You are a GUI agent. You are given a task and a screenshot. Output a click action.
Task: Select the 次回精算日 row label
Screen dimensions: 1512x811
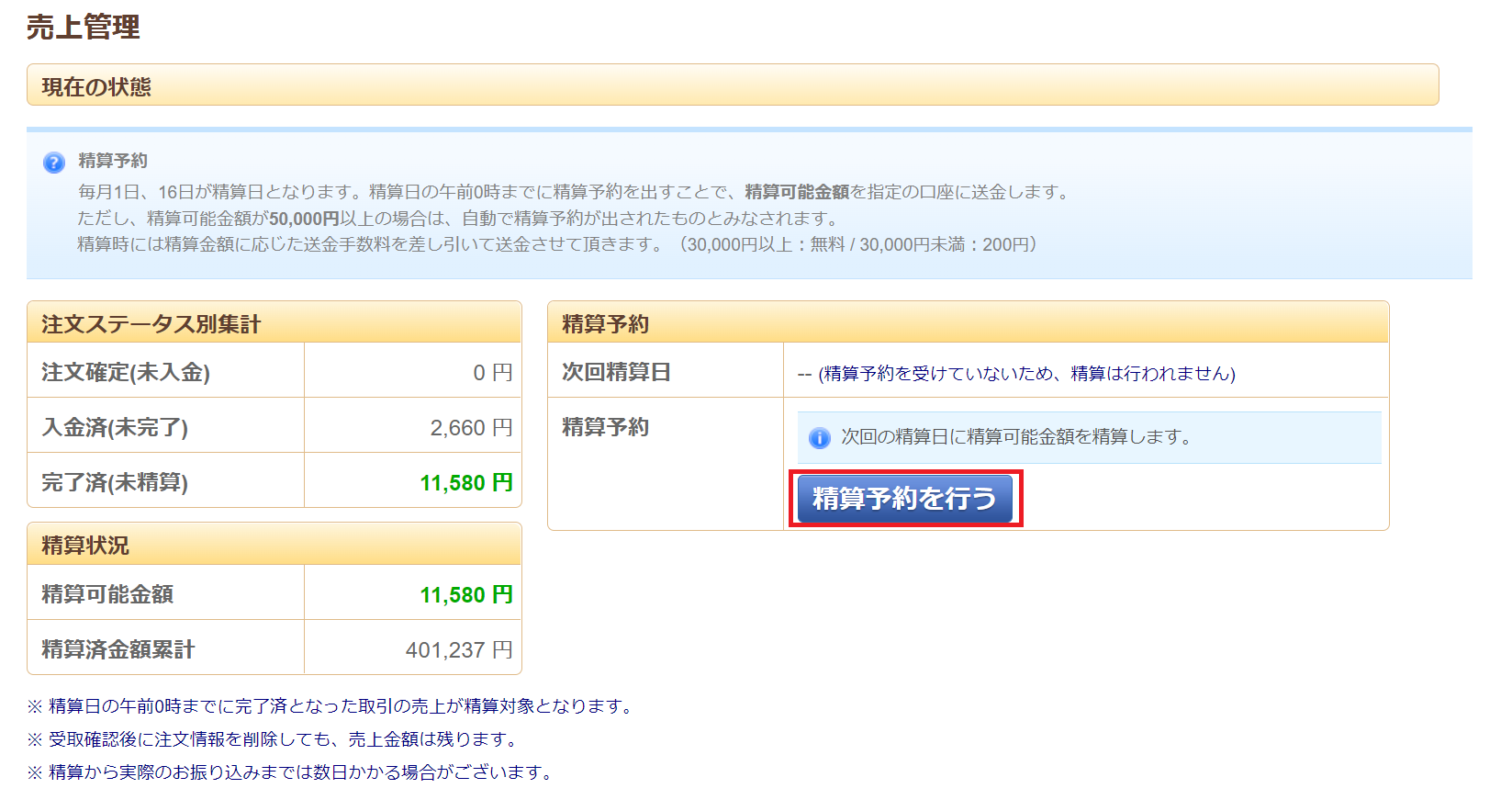(x=616, y=372)
